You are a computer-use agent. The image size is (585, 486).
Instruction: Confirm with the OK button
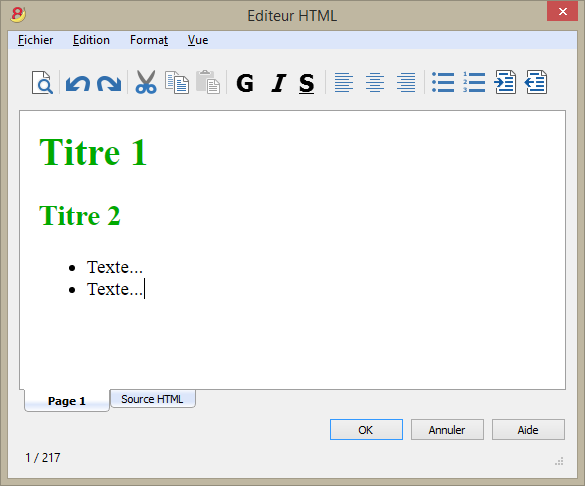[366, 430]
